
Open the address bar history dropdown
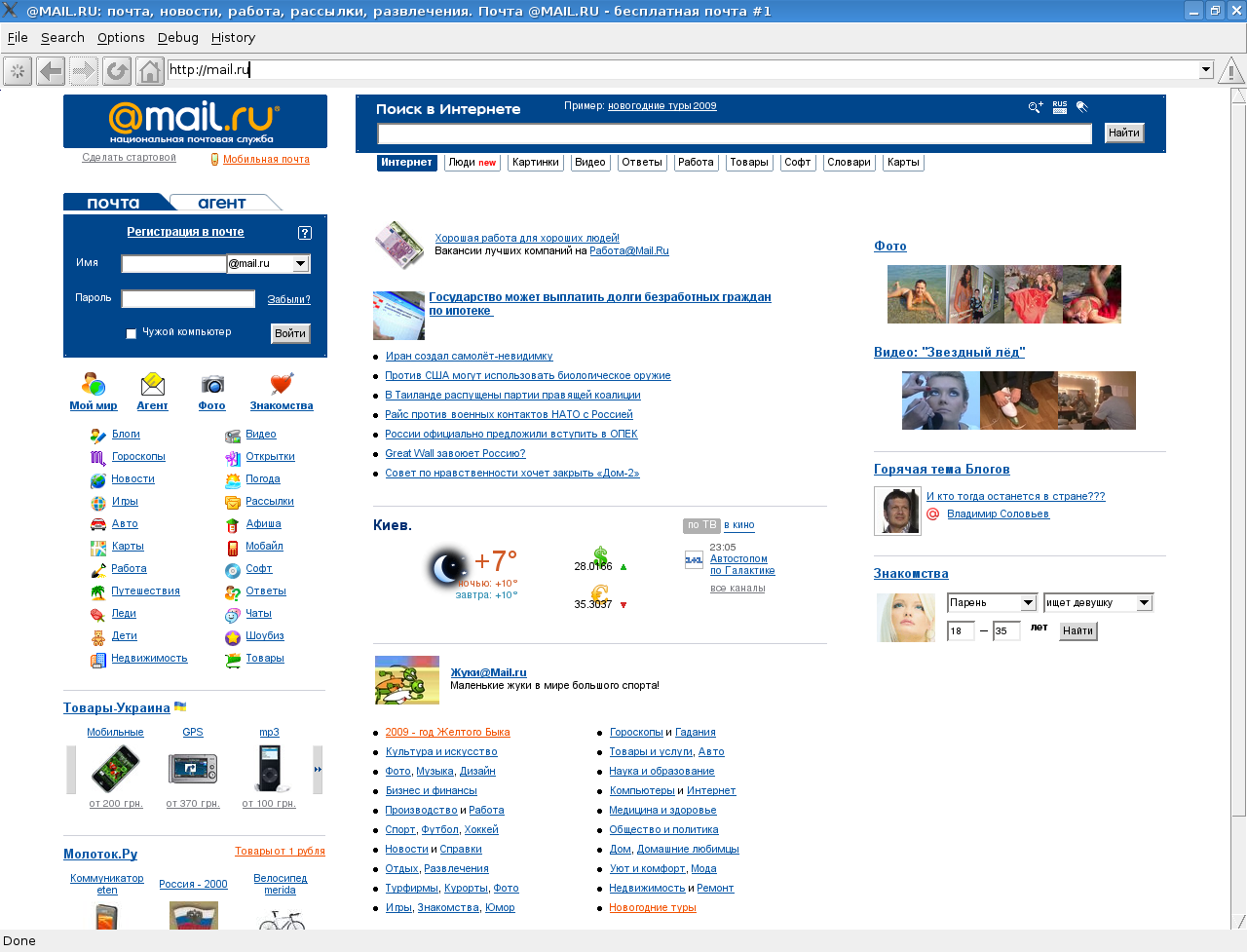click(x=1205, y=69)
